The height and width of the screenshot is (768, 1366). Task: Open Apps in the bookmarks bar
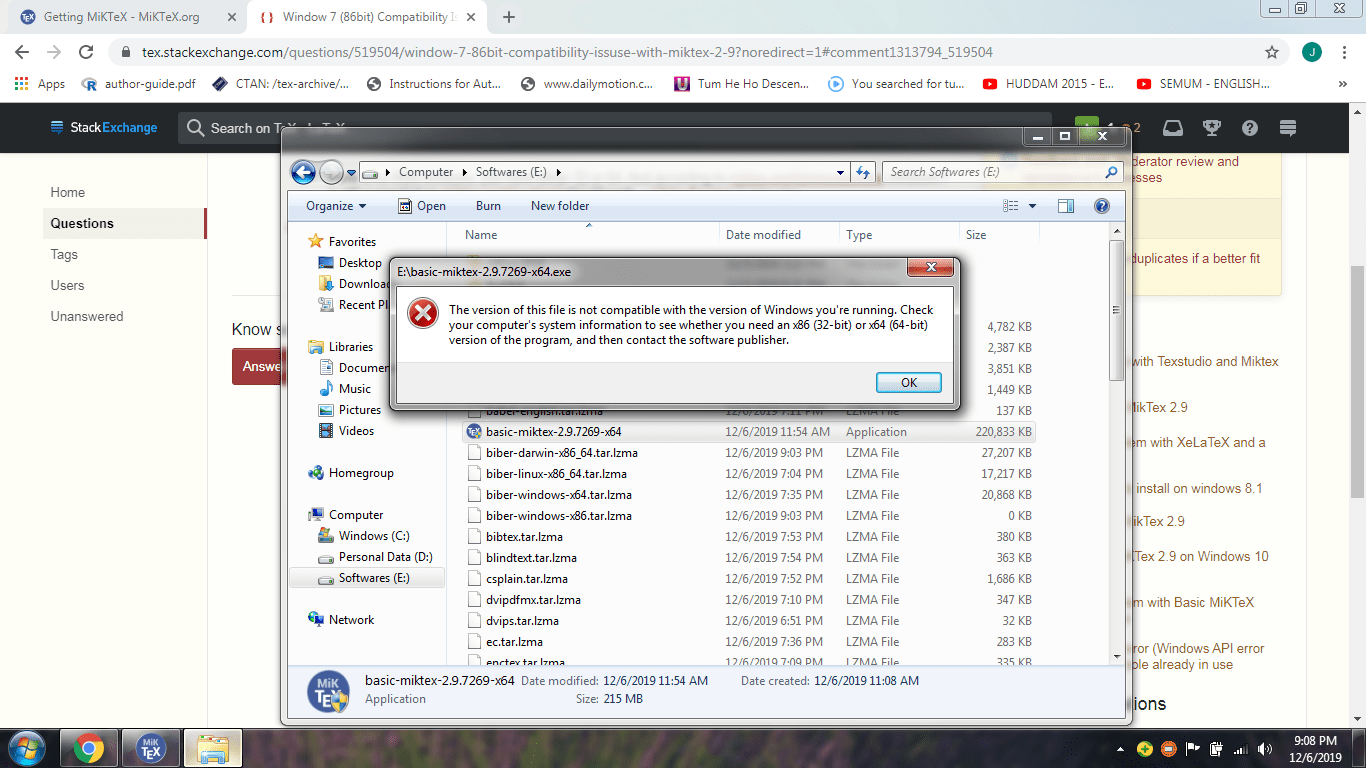(41, 84)
